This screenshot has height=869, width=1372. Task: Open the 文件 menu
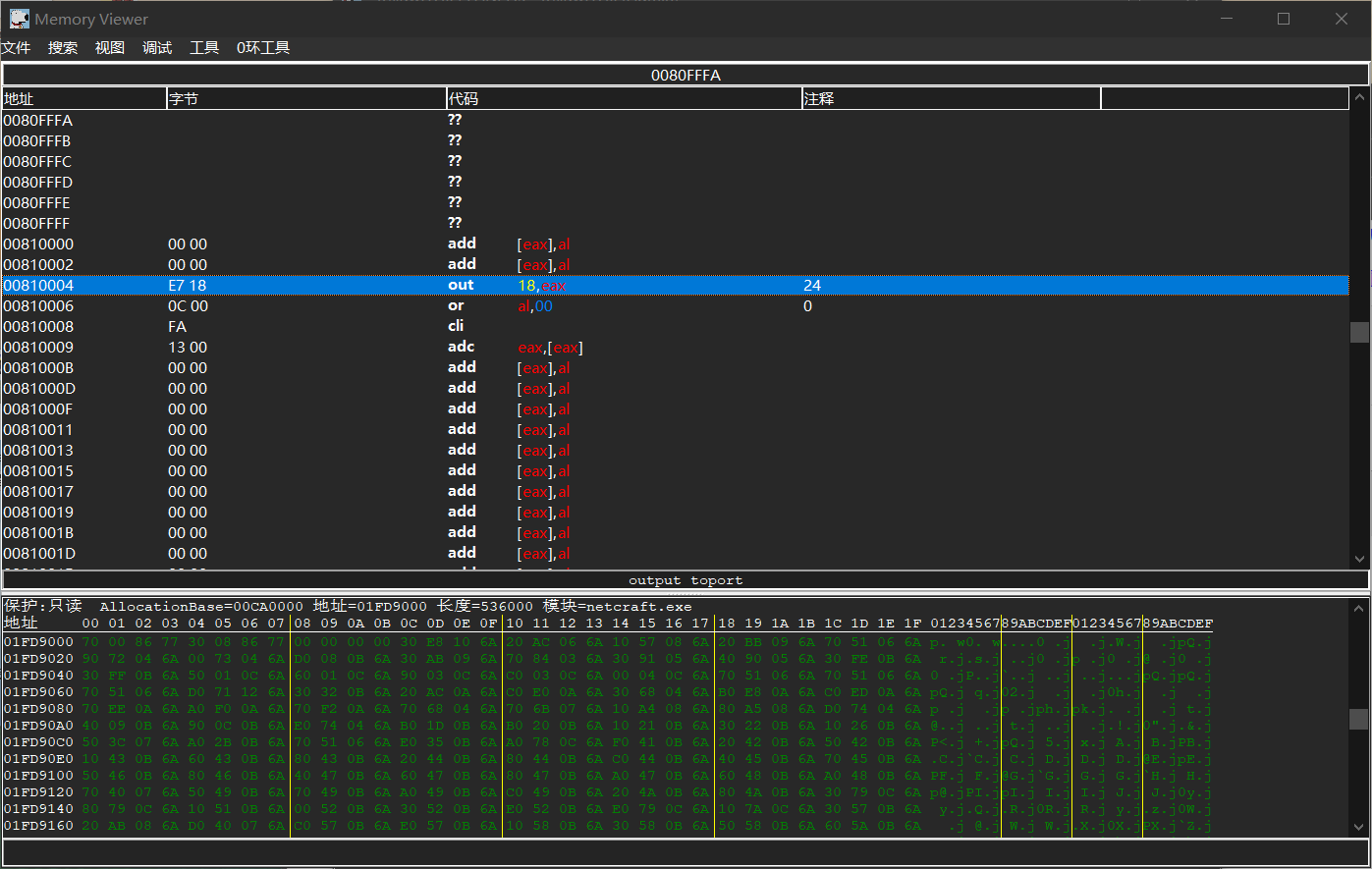[16, 48]
